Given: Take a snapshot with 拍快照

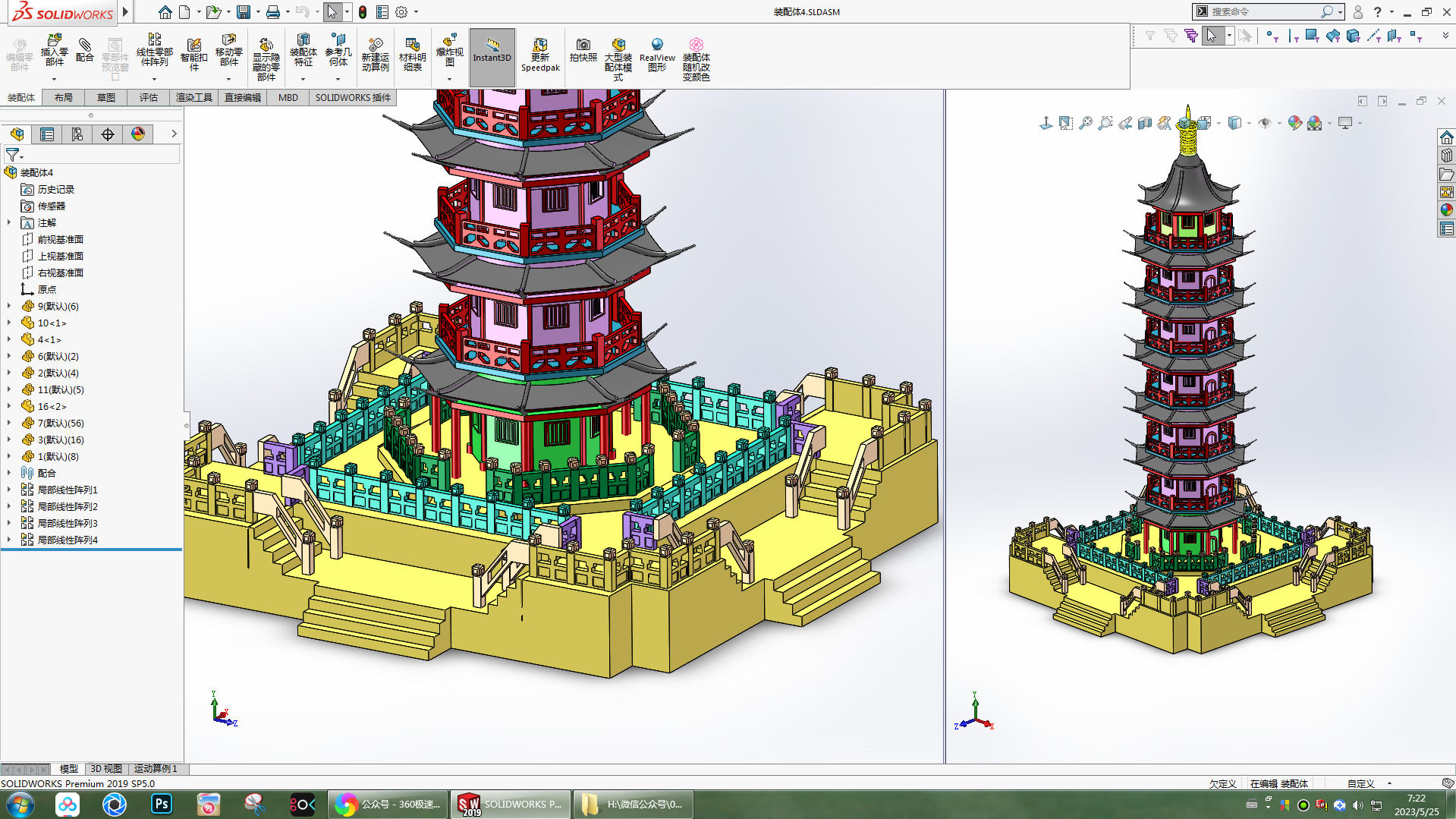Looking at the screenshot, I should point(583,50).
